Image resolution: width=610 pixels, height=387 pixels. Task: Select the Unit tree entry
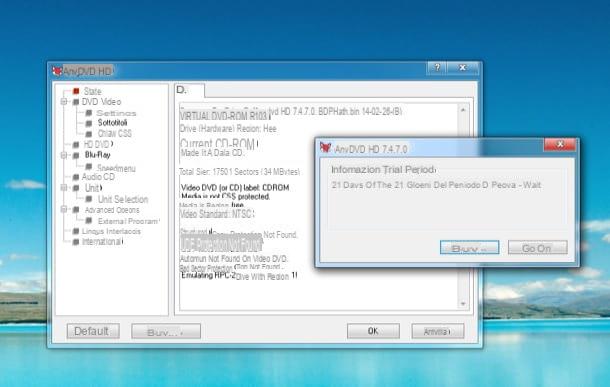93,188
